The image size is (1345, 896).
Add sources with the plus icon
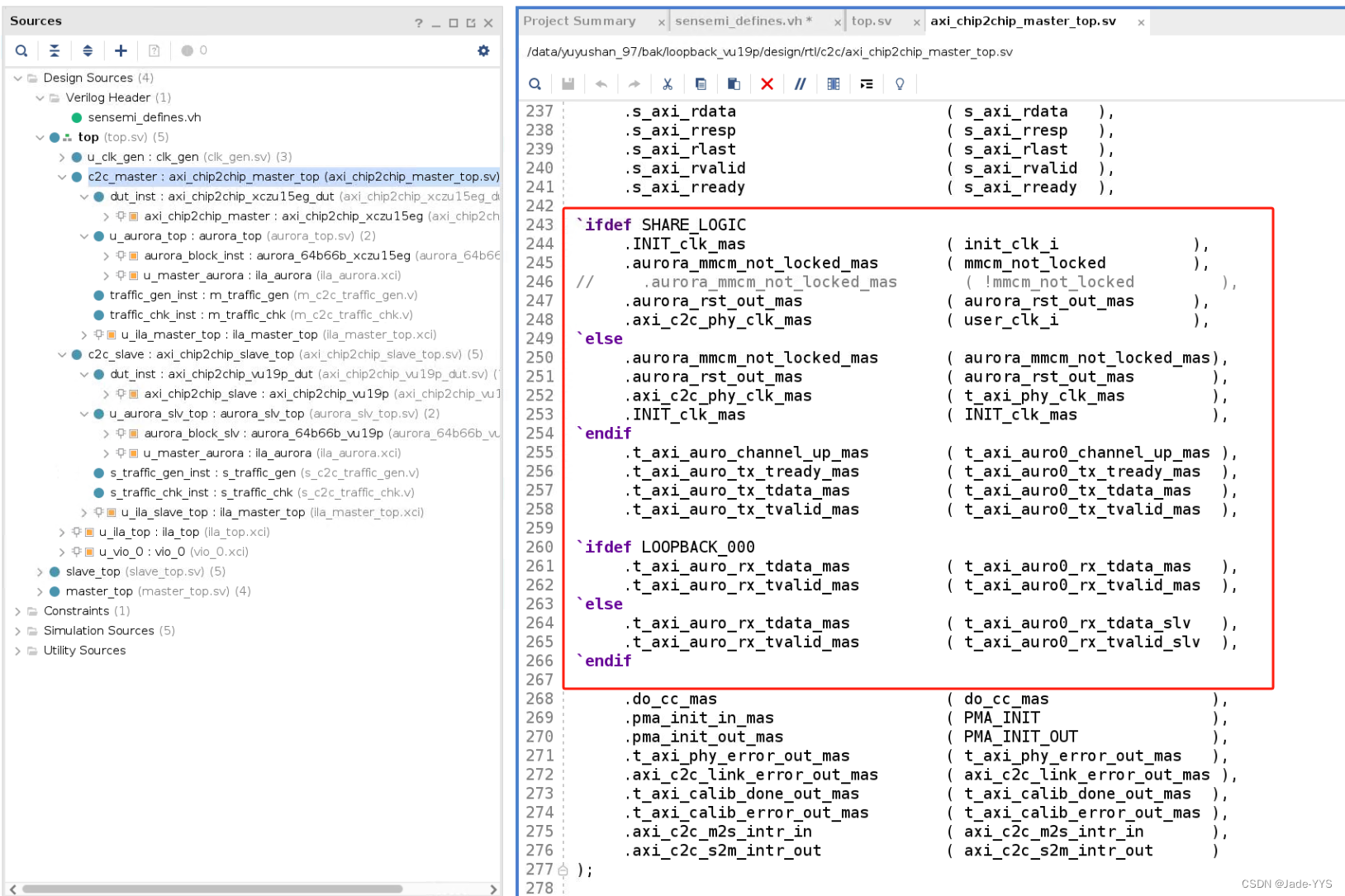coord(121,50)
